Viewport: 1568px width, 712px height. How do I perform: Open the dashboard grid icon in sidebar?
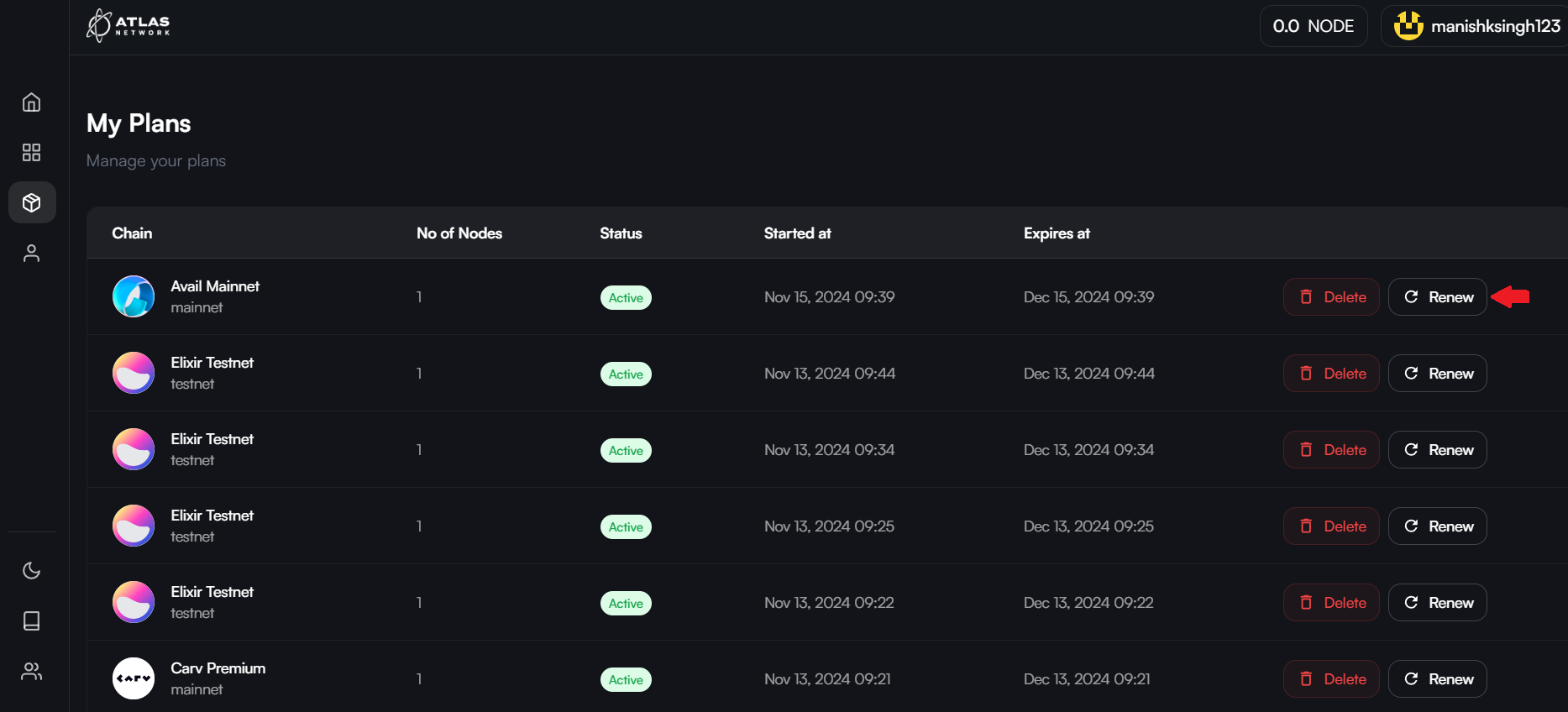coord(31,152)
